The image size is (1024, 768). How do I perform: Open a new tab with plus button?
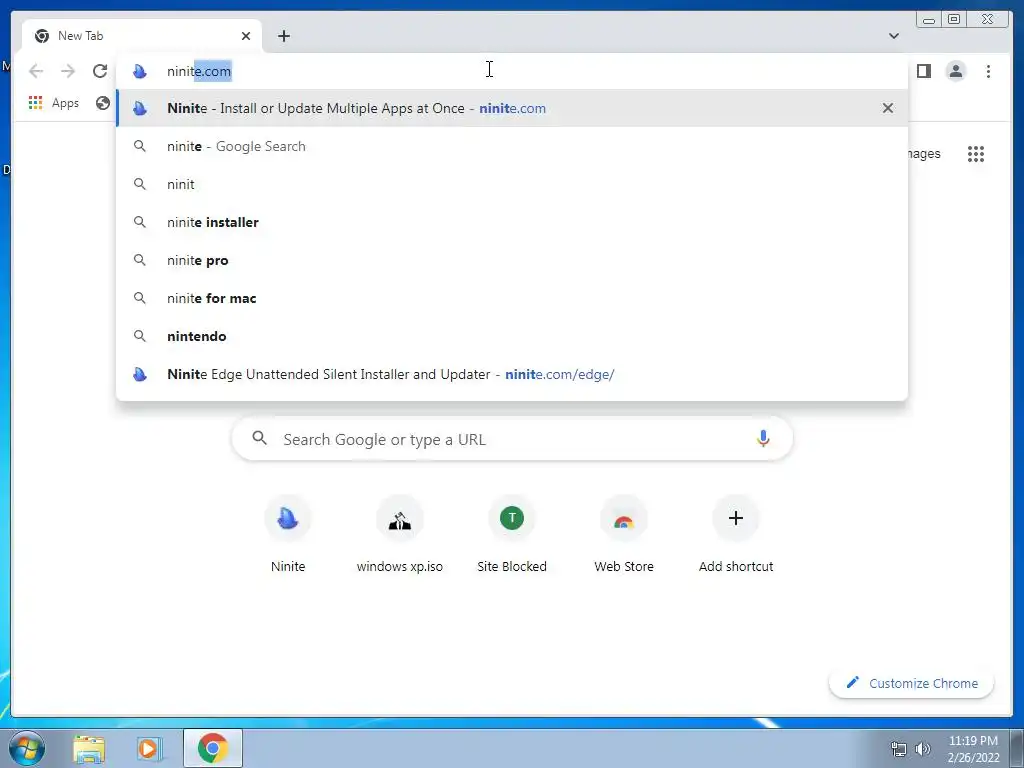(x=283, y=36)
